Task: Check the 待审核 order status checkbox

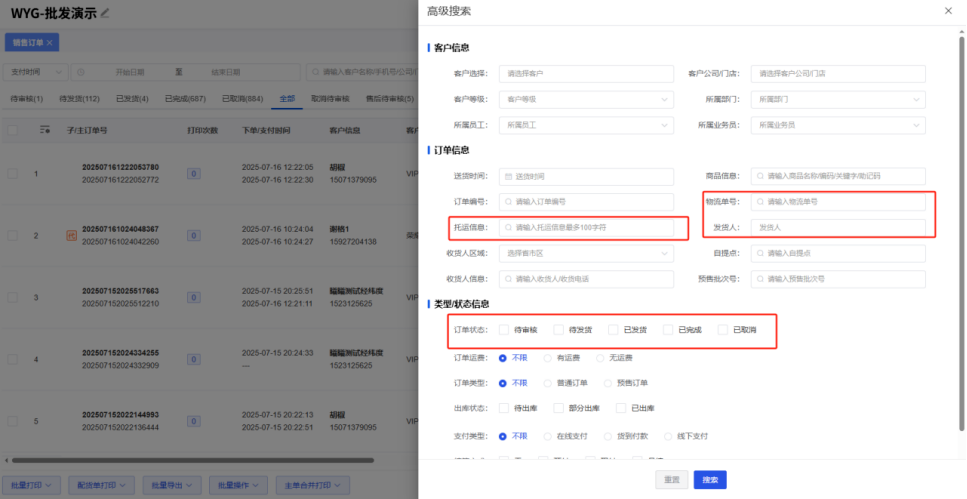Action: click(504, 330)
